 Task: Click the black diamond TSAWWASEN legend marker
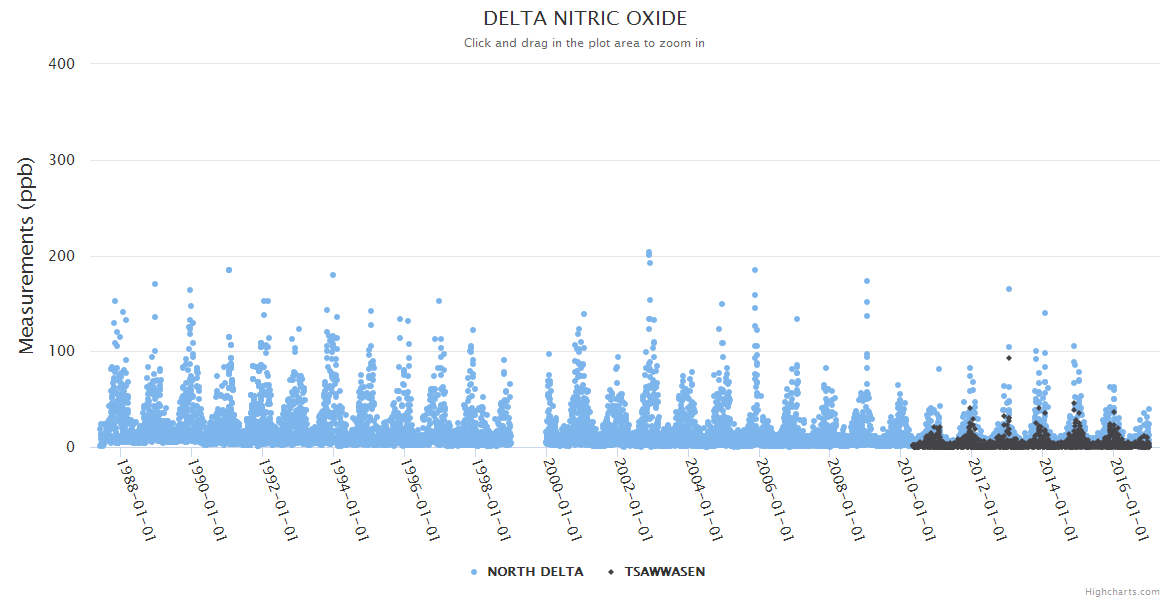611,572
